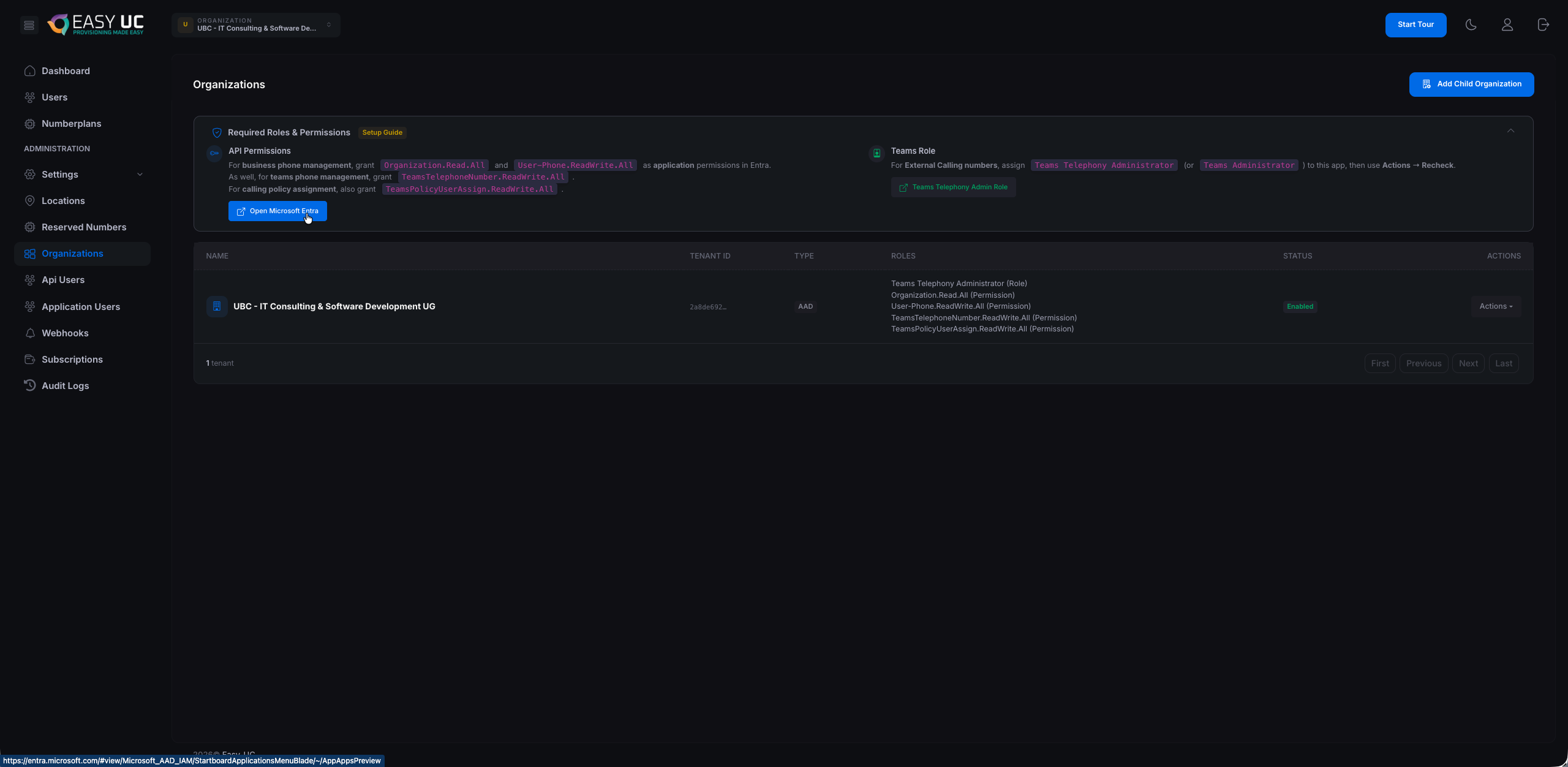Click the Organizations grid icon
Image resolution: width=1568 pixels, height=767 pixels.
29,254
